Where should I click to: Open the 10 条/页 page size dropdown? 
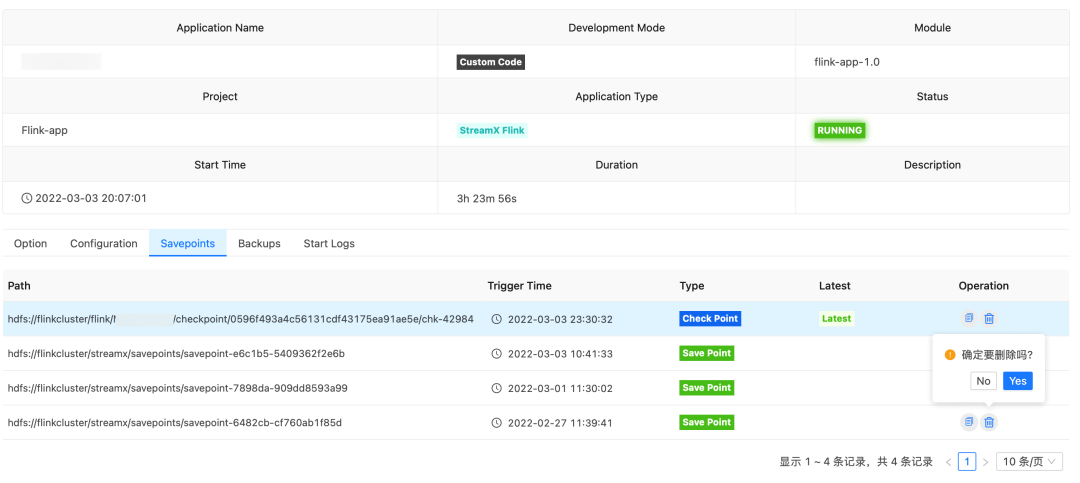(1029, 462)
